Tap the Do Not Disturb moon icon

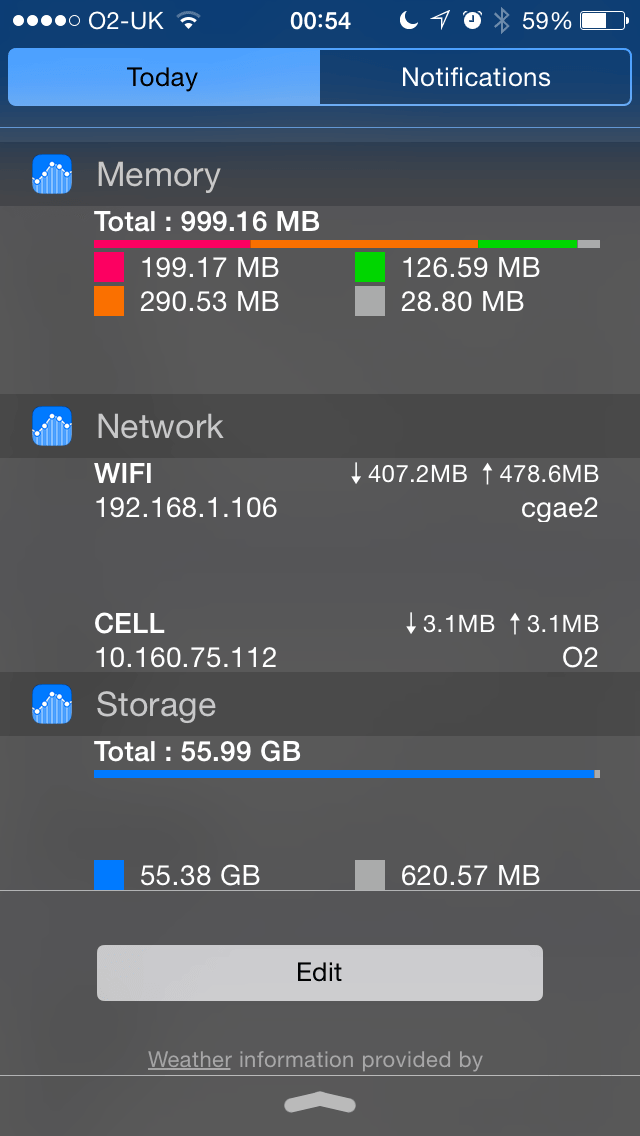(408, 21)
